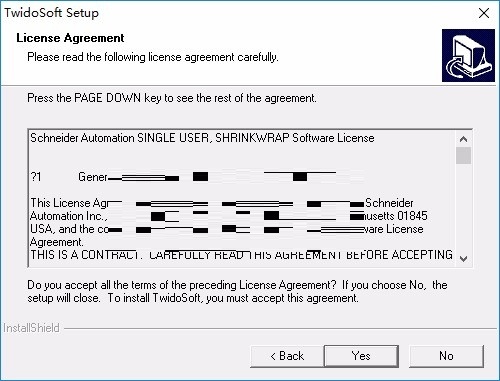This screenshot has width=500, height=381.
Task: Click the Do you accept all the terms question
Action: pos(237,291)
